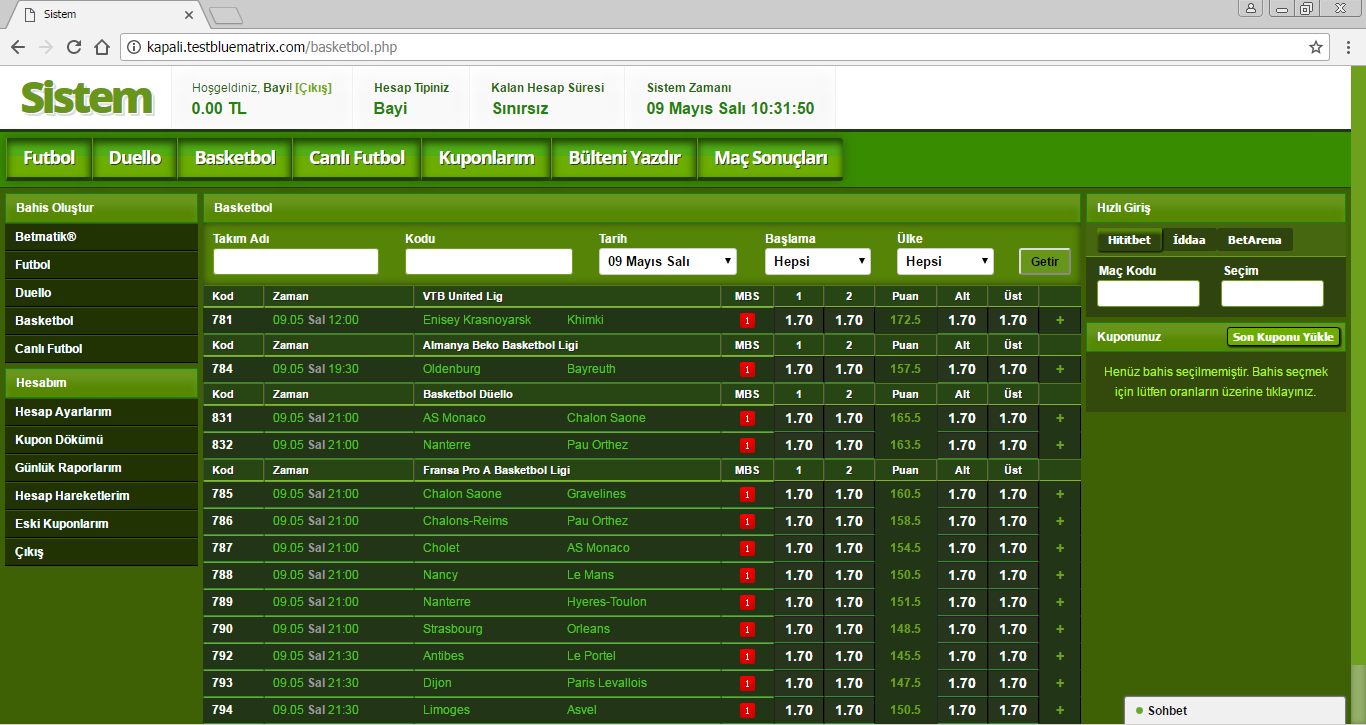Expand plus icon for Nancy Le Mans

pyautogui.click(x=1060, y=575)
